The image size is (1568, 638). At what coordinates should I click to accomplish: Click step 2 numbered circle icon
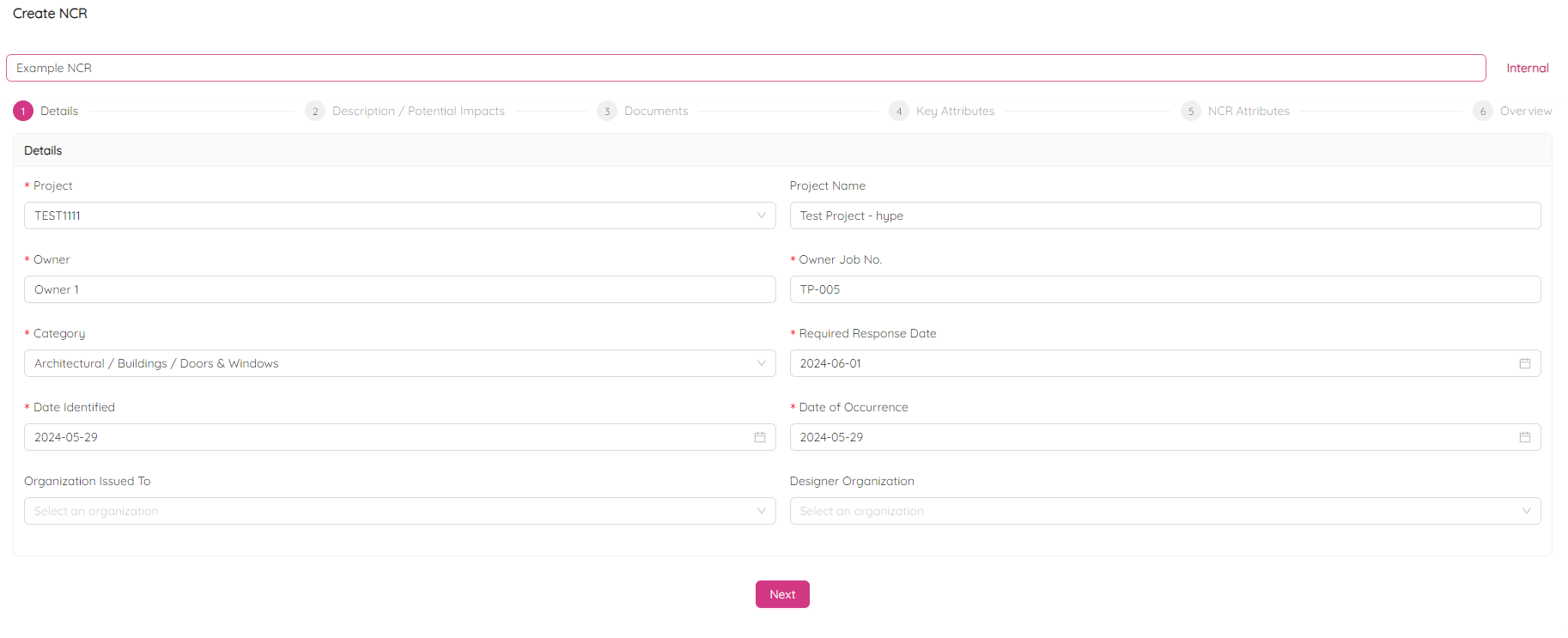coord(315,111)
